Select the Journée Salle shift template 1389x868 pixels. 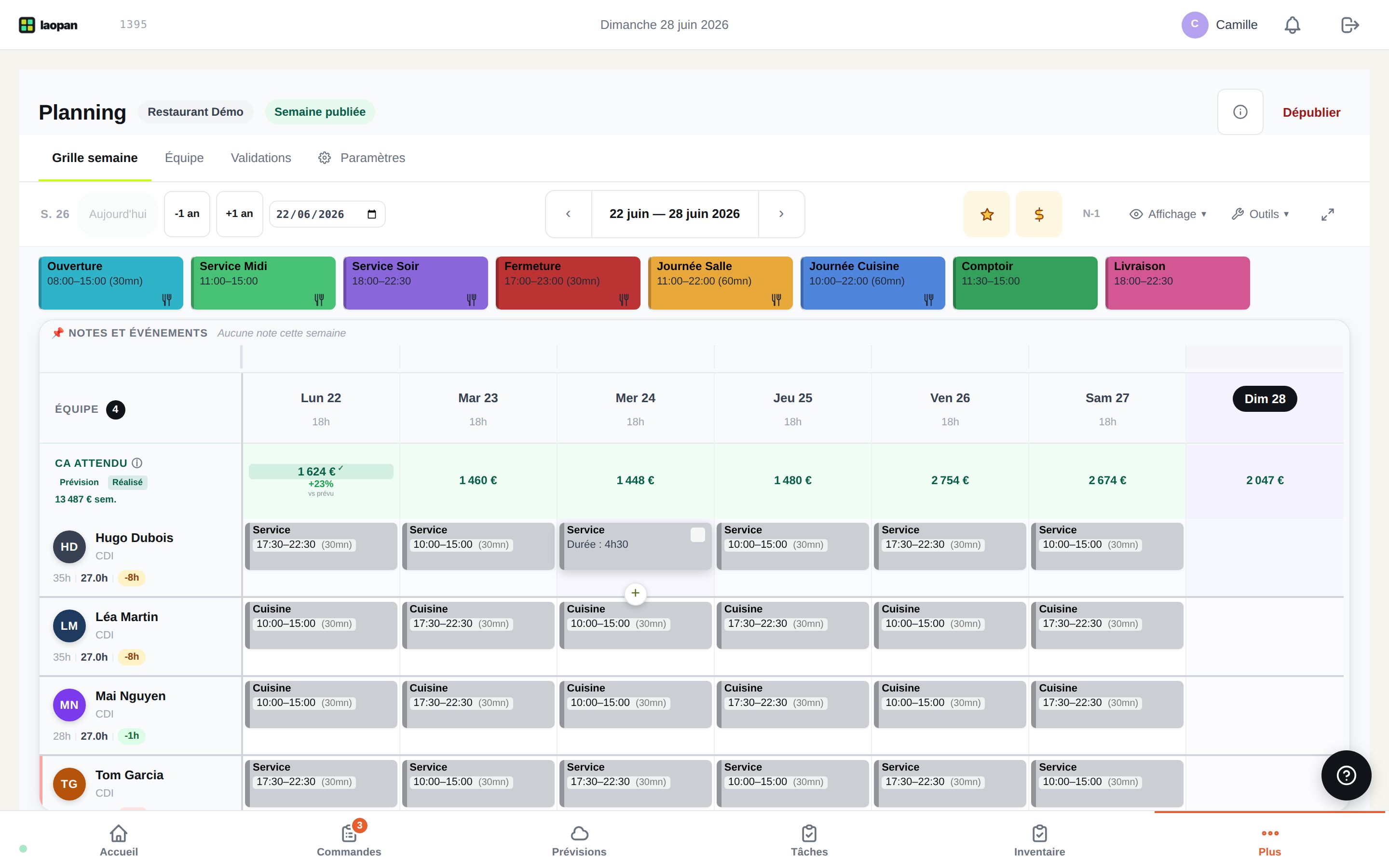pyautogui.click(x=721, y=283)
